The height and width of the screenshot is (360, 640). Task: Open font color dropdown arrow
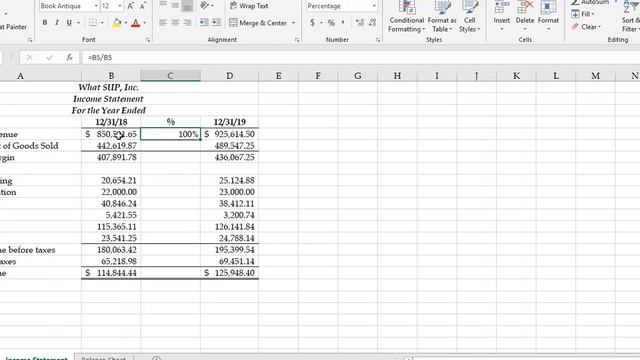pos(144,23)
